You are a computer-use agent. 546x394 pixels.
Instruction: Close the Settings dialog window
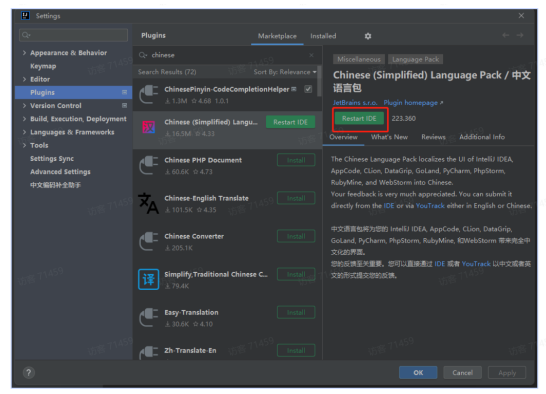point(521,16)
